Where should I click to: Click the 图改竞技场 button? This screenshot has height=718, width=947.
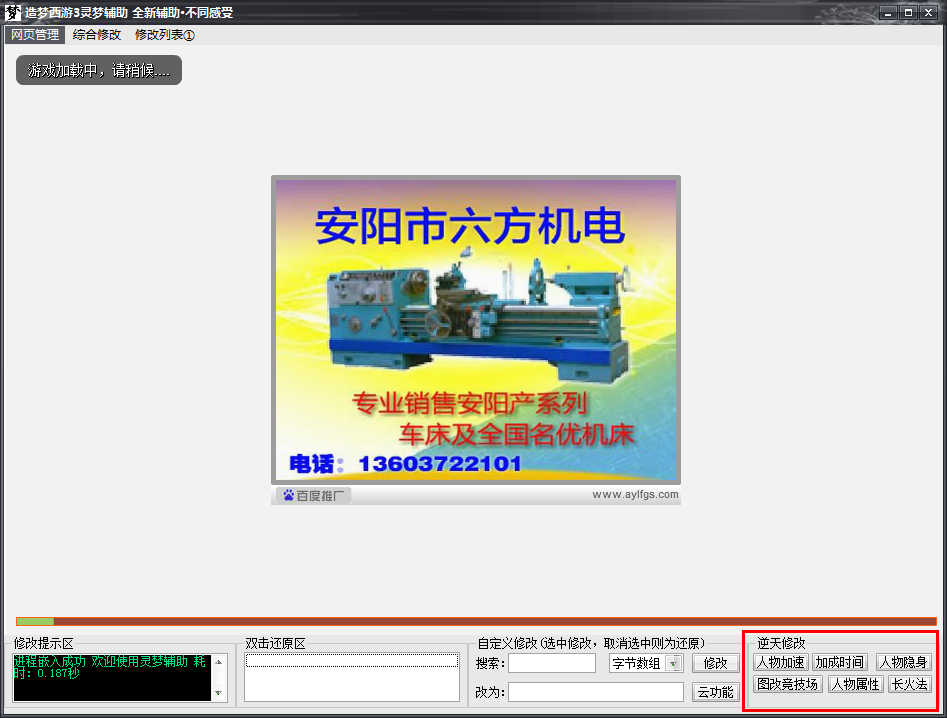point(788,684)
